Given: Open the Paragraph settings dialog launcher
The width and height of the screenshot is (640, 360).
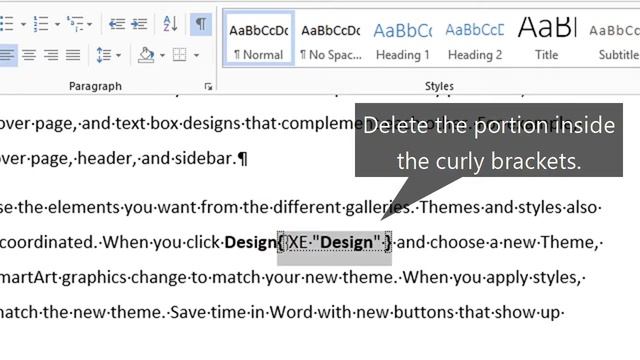Looking at the screenshot, I should pos(208,86).
